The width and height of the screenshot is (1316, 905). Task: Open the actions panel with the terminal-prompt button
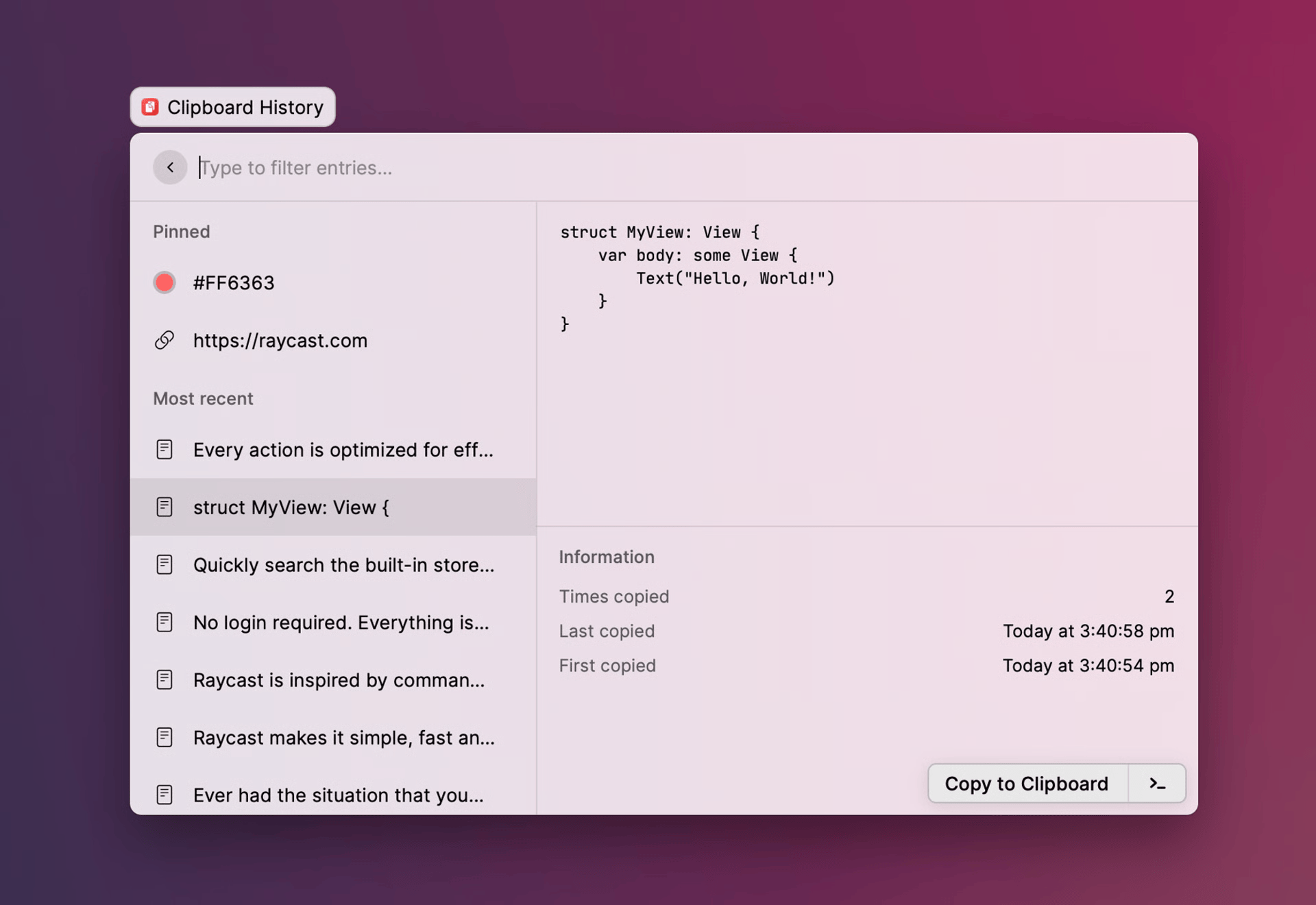pos(1157,784)
